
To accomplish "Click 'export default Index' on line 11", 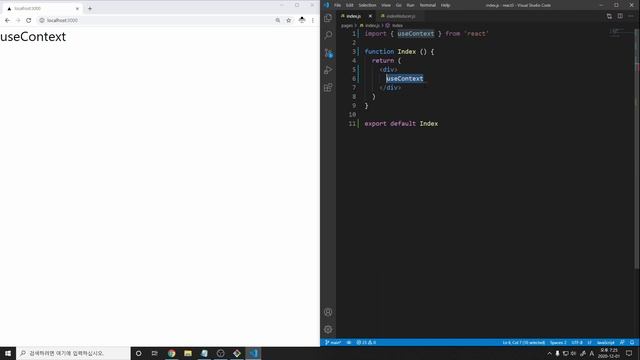I will click(401, 123).
